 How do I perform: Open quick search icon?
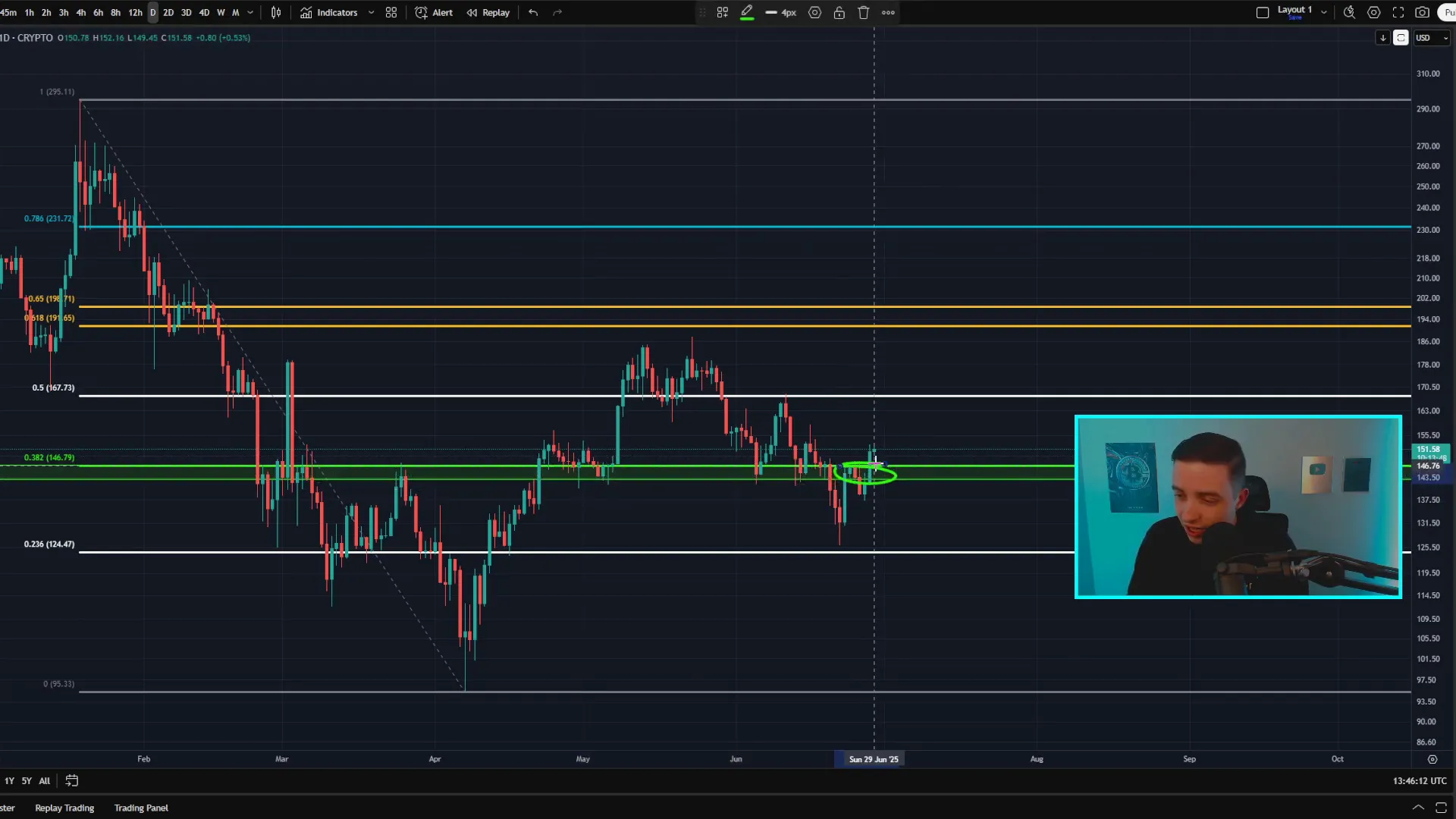pyautogui.click(x=1349, y=12)
